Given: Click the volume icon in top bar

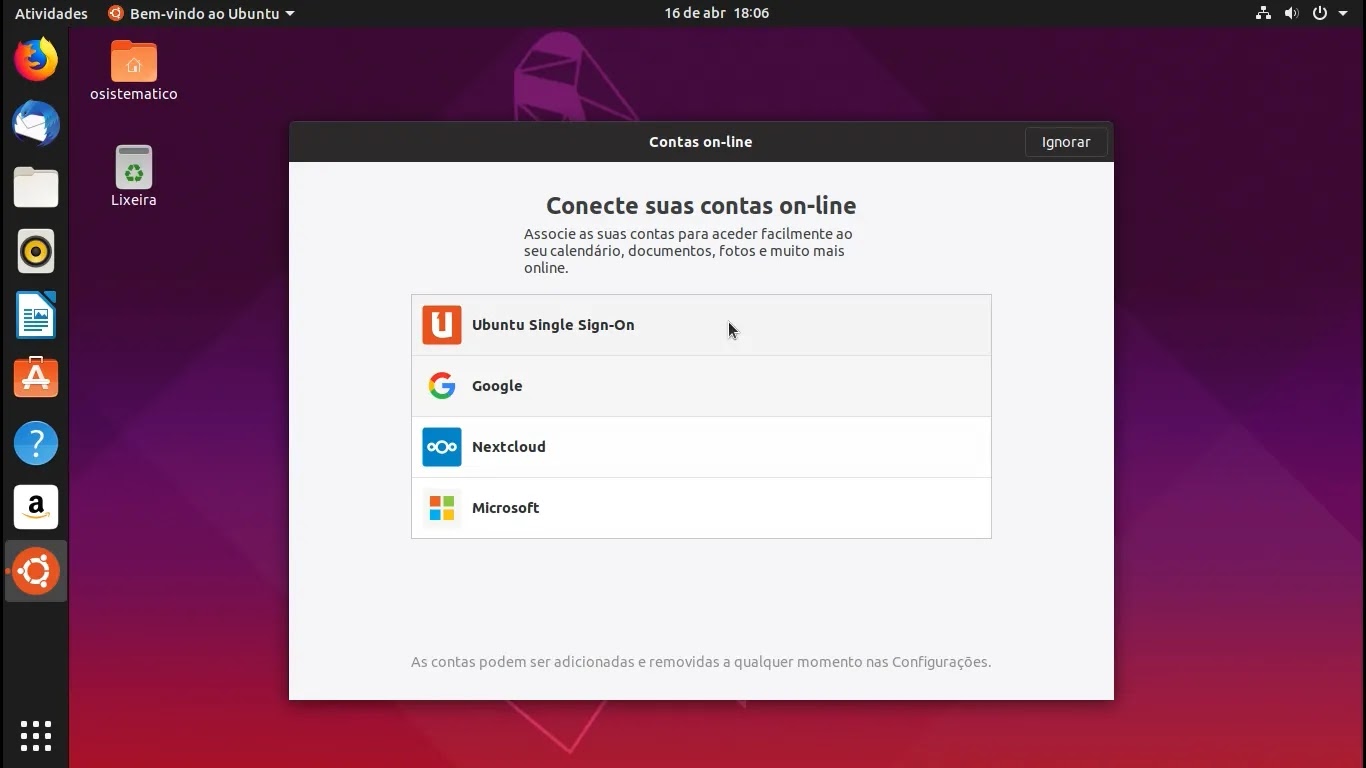Looking at the screenshot, I should [x=1291, y=13].
